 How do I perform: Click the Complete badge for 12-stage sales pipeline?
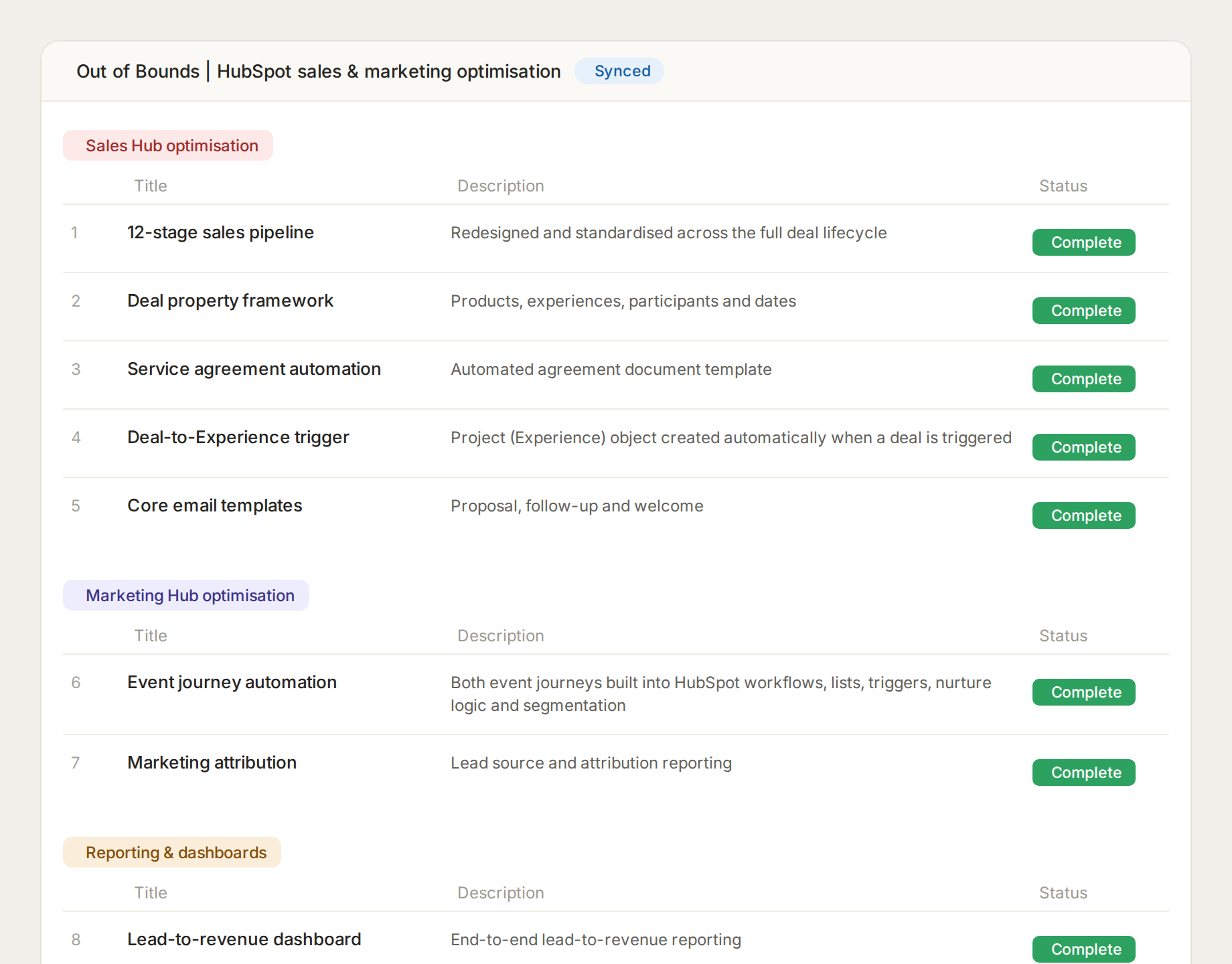click(1083, 242)
